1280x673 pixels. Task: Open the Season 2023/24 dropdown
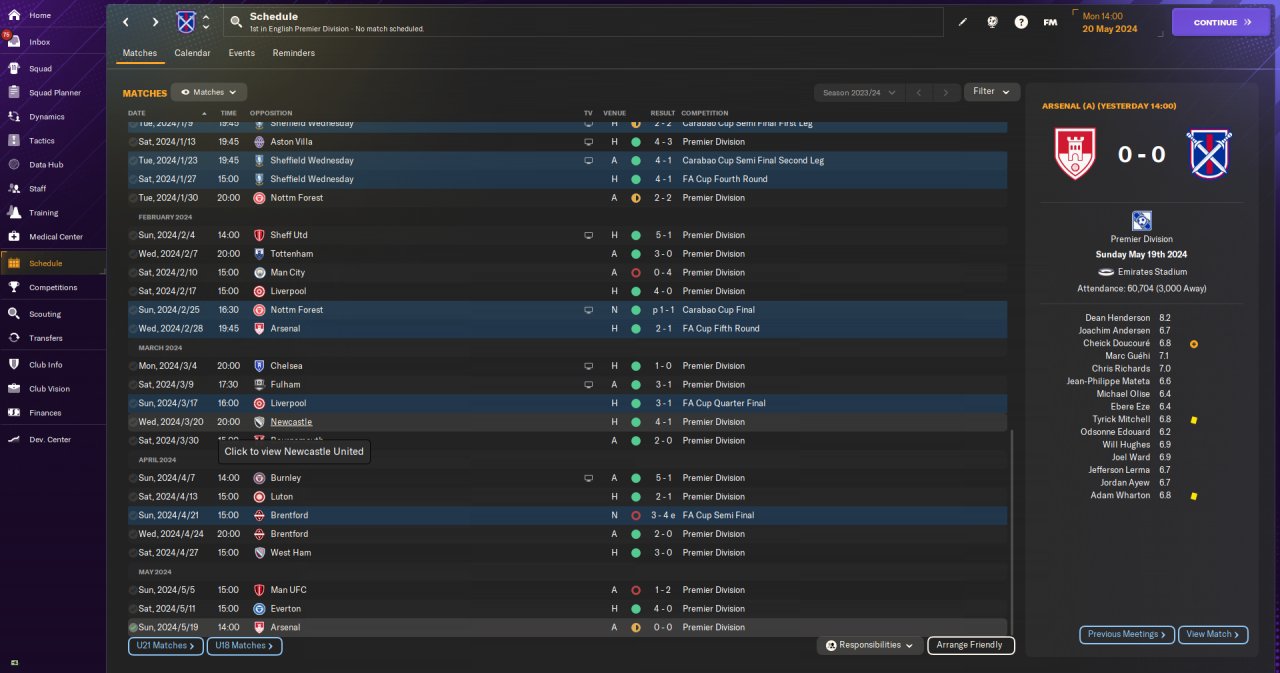point(857,92)
